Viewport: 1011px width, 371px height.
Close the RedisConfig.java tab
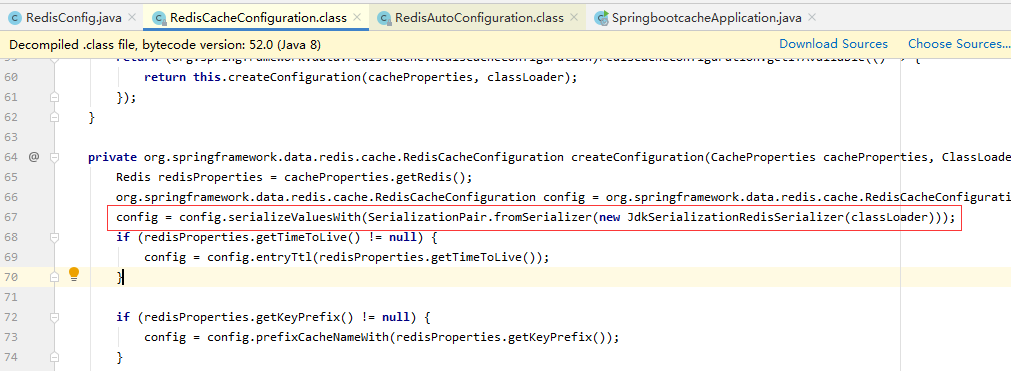132,17
